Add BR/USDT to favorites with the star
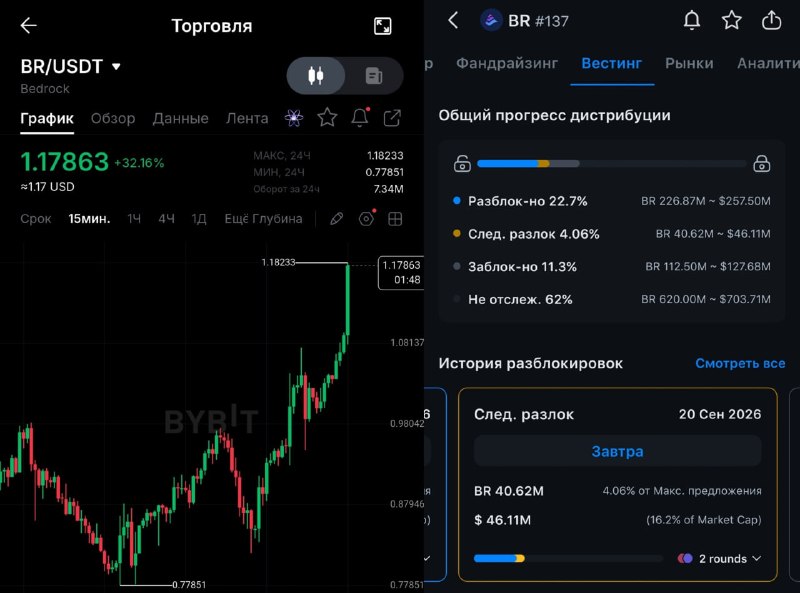800x593 pixels. pyautogui.click(x=327, y=118)
